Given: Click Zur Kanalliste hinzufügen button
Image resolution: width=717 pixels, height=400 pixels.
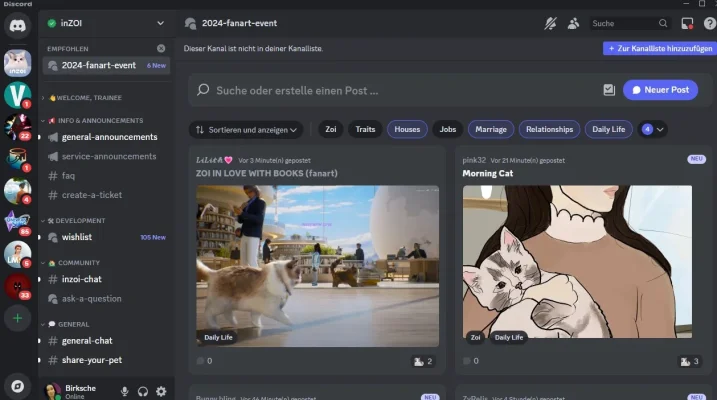Looking at the screenshot, I should [x=660, y=48].
